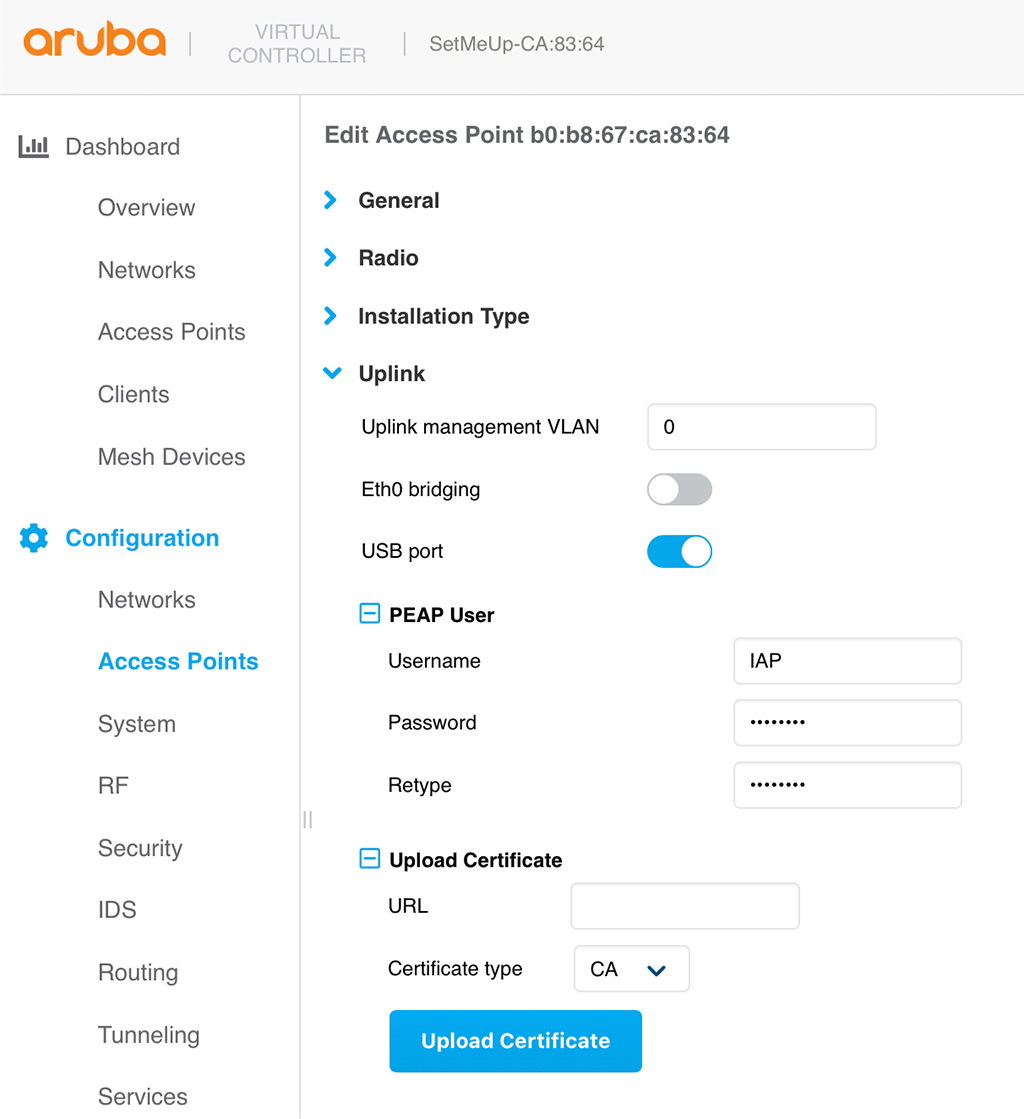
Task: Click the aruba logo in the header
Action: tap(94, 41)
